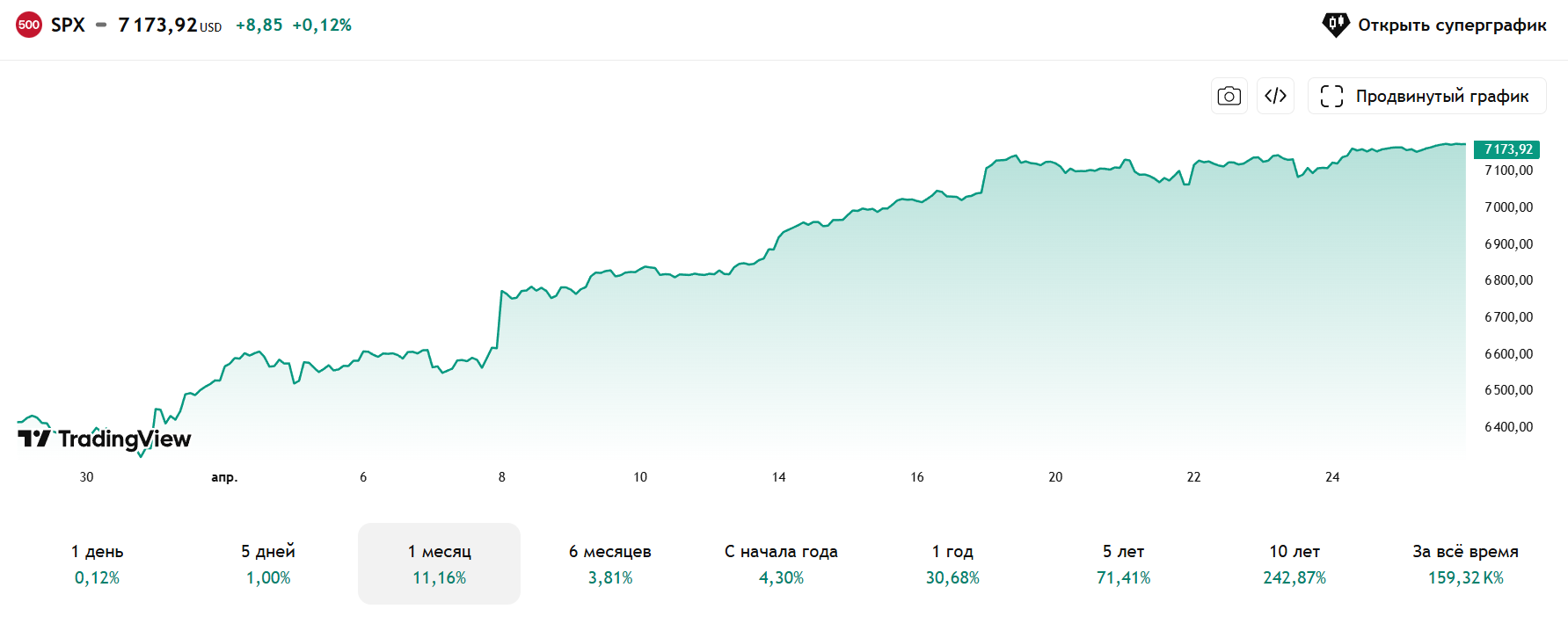Click the supergraph candlestick icon
This screenshot has width=1568, height=638.
[1335, 25]
